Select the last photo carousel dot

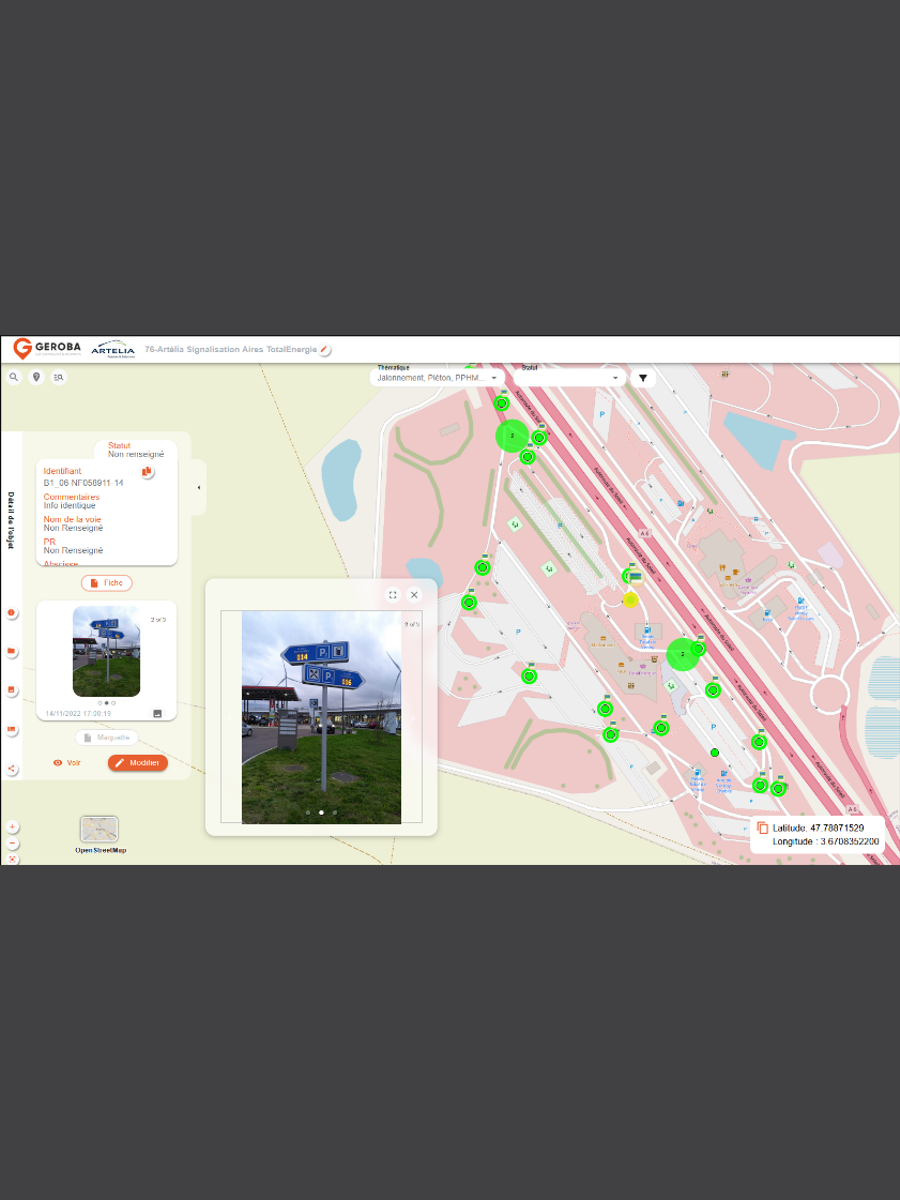334,813
